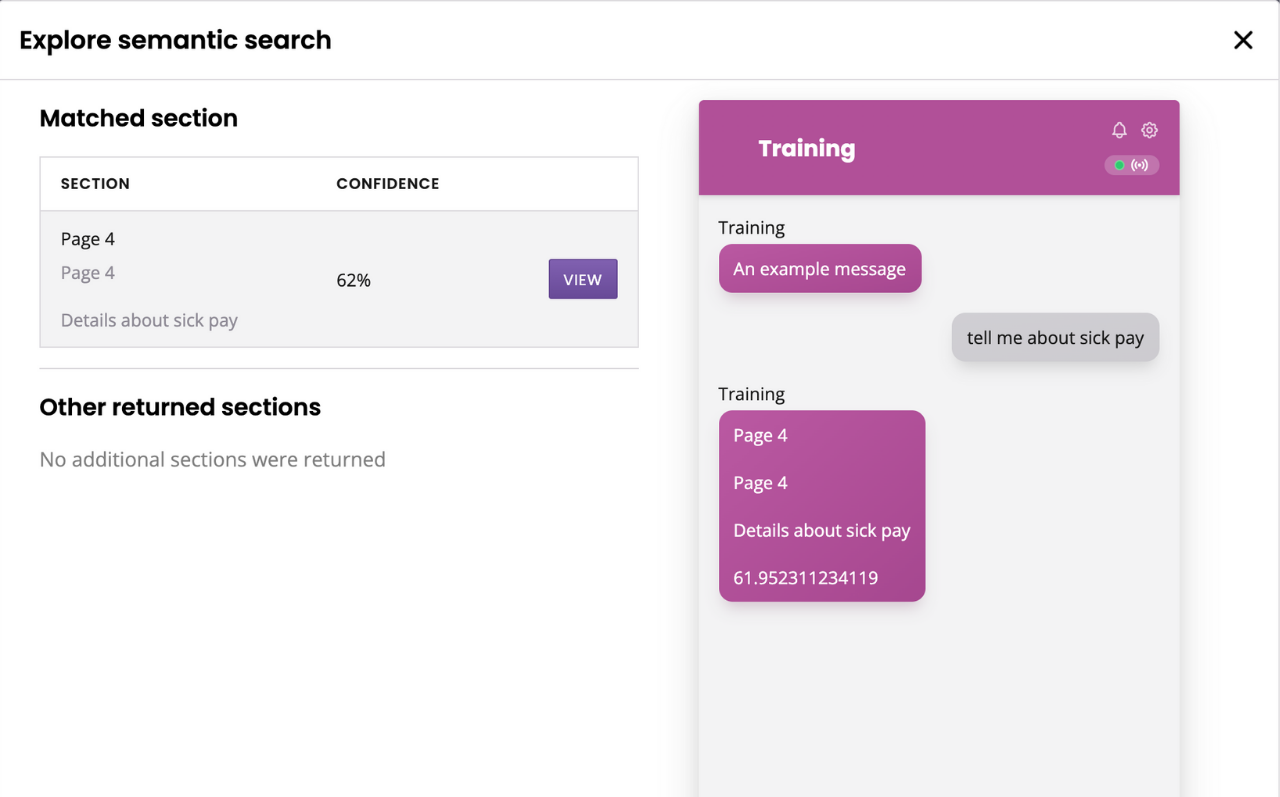The width and height of the screenshot is (1280, 797).
Task: Click the SECTION column header
Action: coord(95,184)
